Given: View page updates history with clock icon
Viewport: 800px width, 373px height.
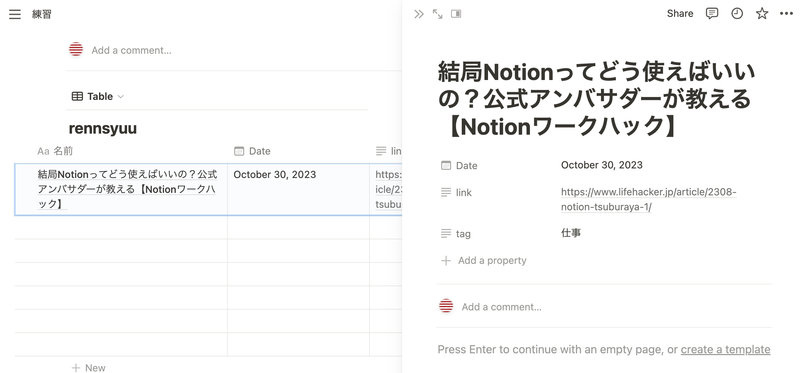Looking at the screenshot, I should pos(737,14).
